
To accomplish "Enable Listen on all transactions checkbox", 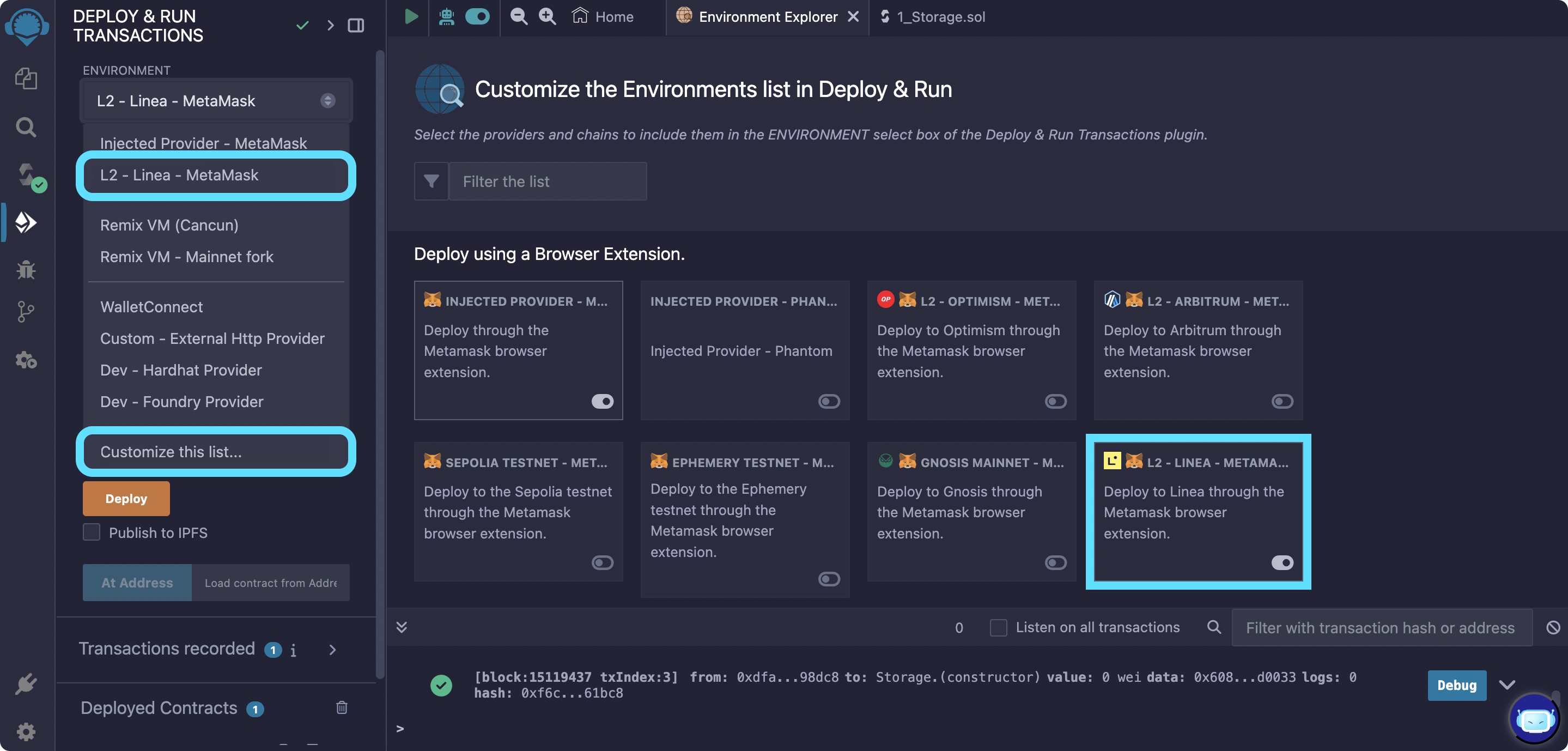I will click(x=998, y=627).
